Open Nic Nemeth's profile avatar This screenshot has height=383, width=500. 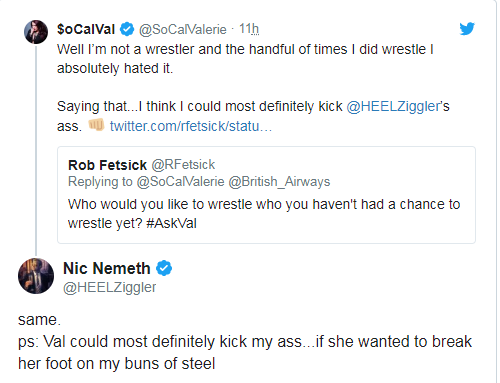pos(36,276)
